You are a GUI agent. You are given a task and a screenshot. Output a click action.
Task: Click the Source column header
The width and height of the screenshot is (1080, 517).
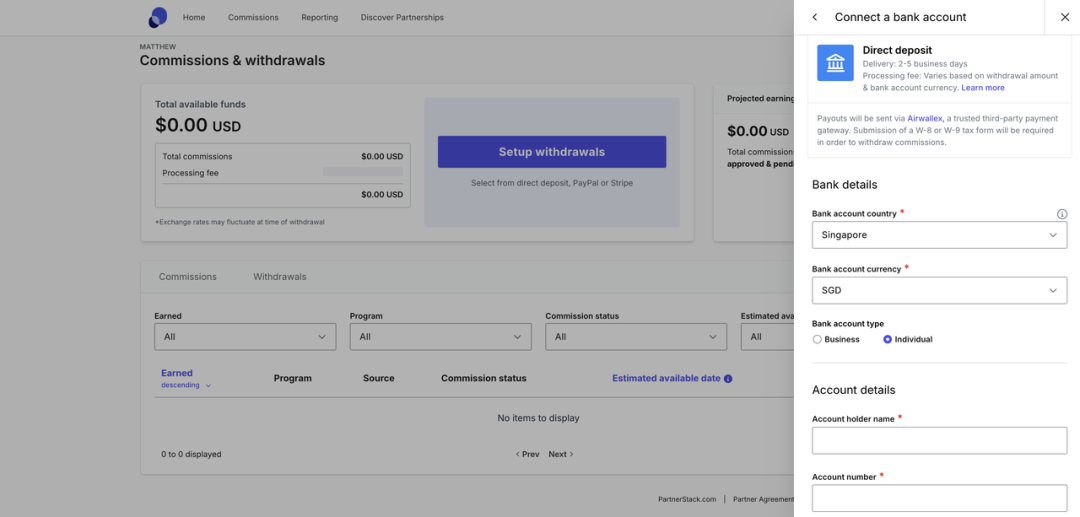[x=379, y=378]
